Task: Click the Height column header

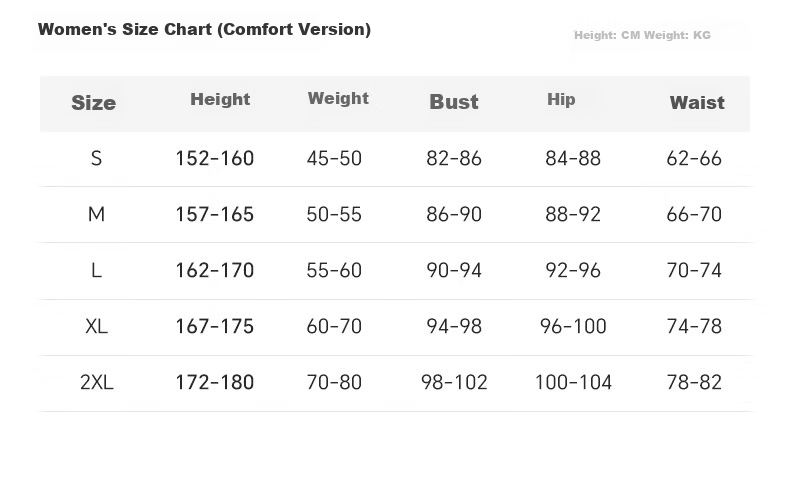Action: click(x=220, y=99)
